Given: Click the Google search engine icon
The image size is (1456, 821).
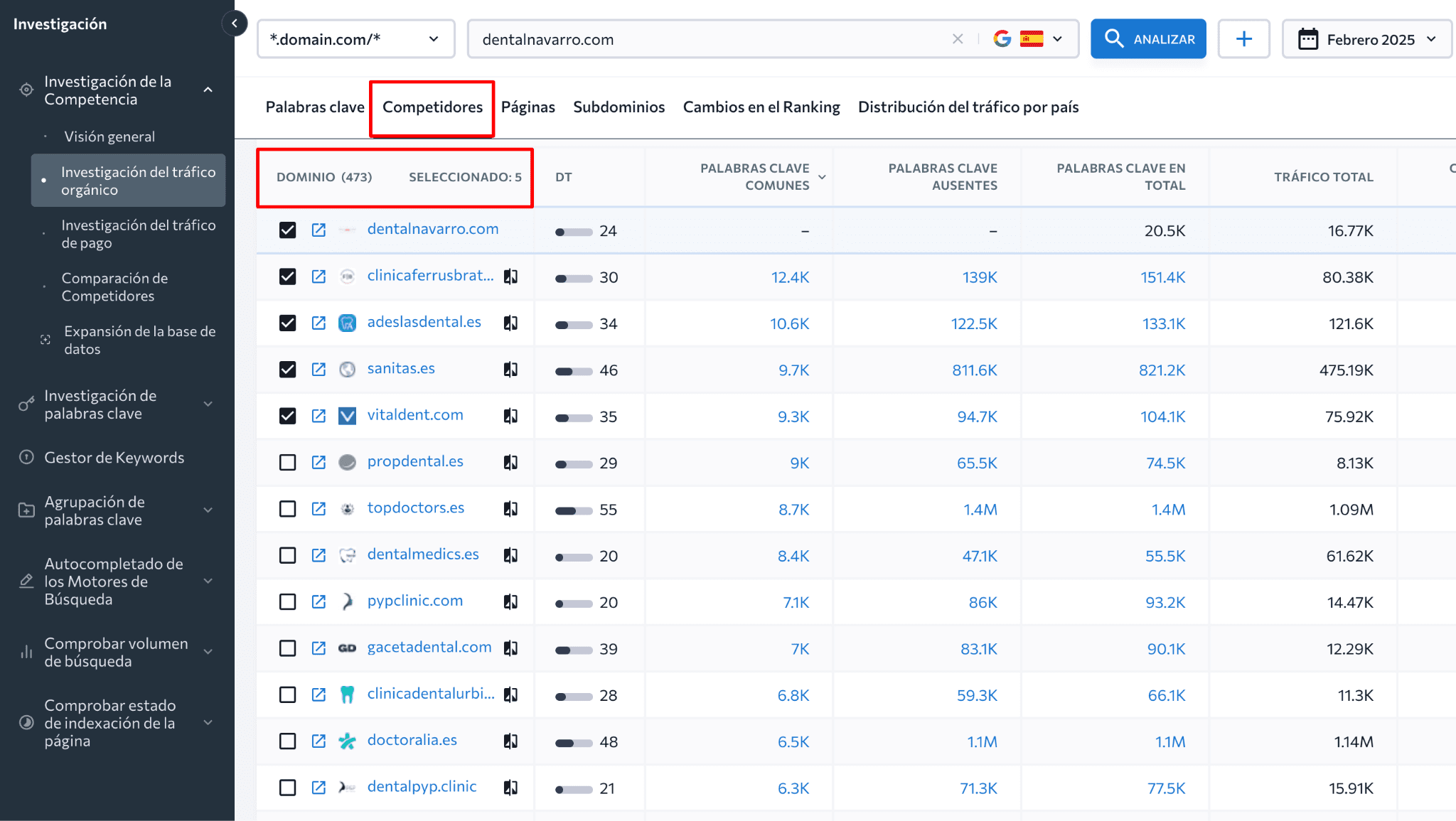Looking at the screenshot, I should coord(1002,39).
